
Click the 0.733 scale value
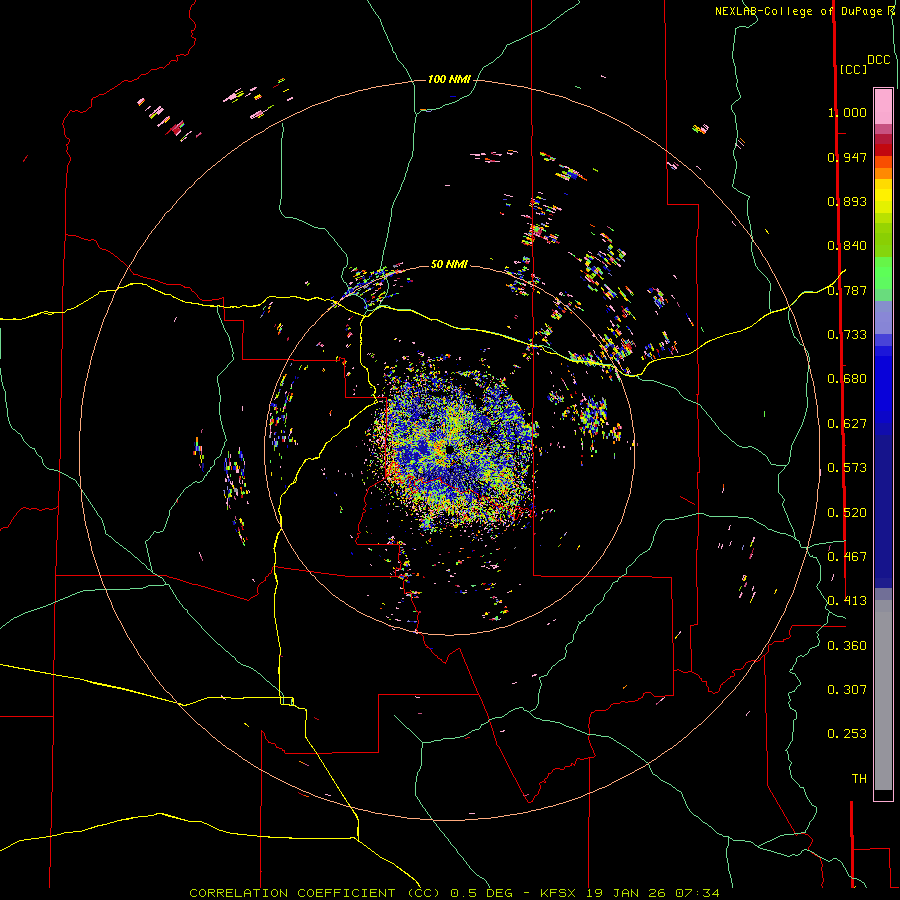[847, 335]
